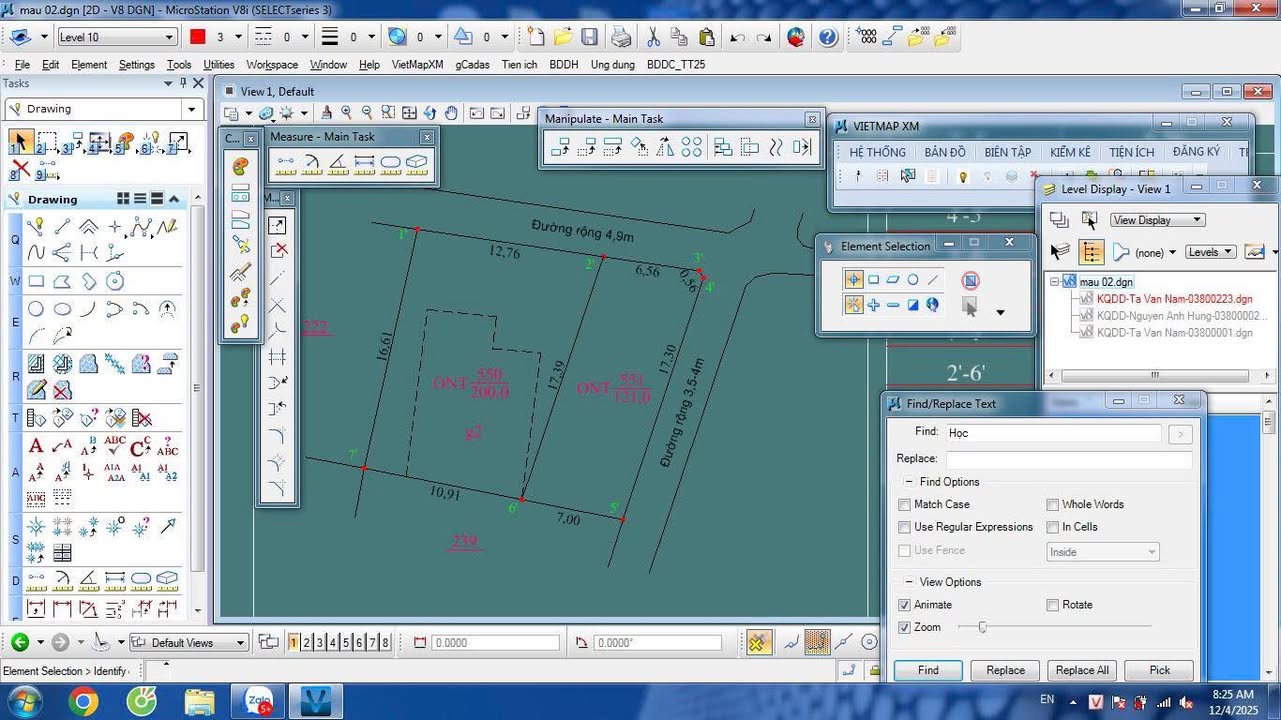This screenshot has height=720, width=1281.
Task: Open the View Display dropdown
Action: [x=1157, y=220]
